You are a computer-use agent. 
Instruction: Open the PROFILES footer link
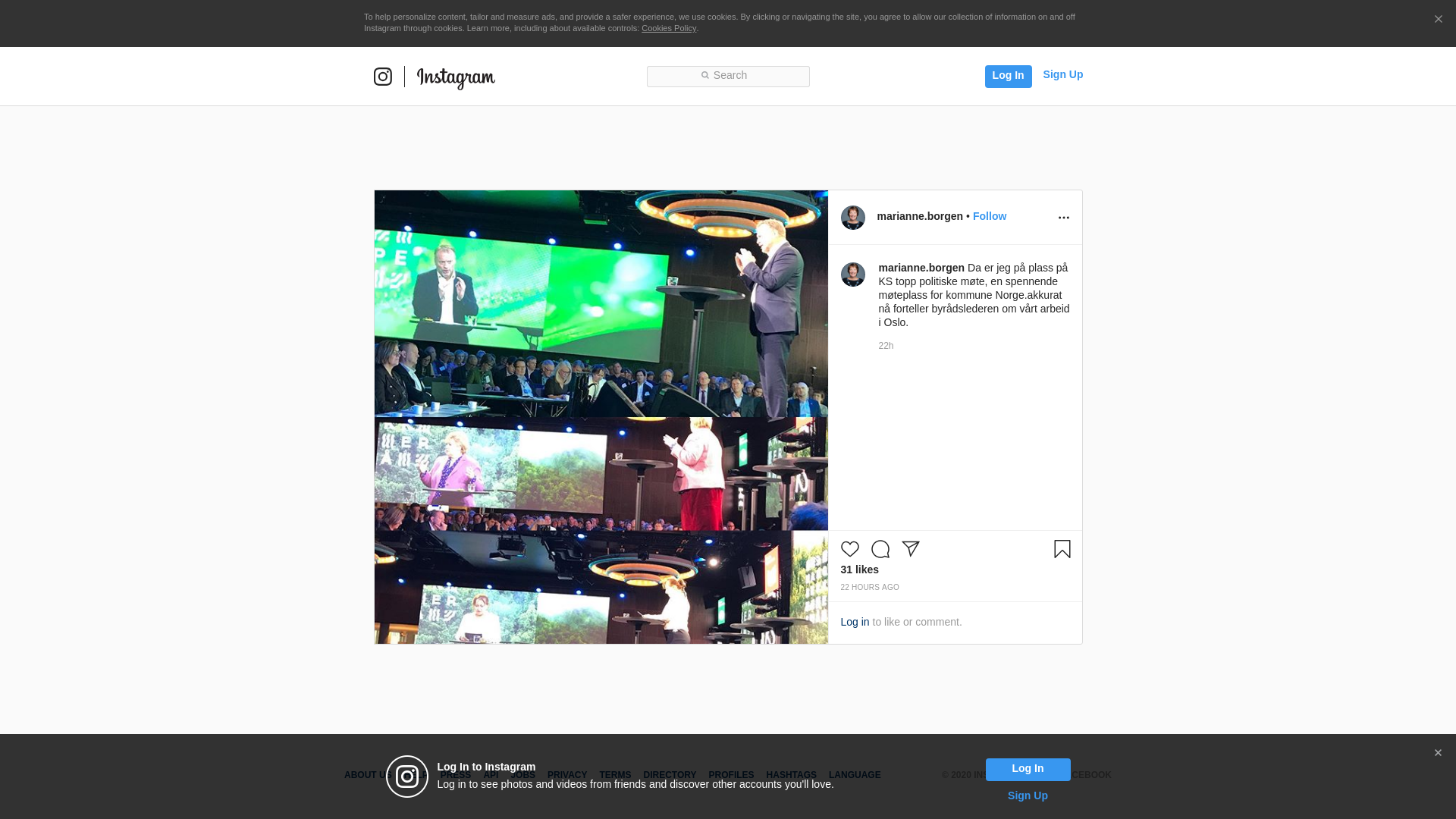[x=731, y=775]
